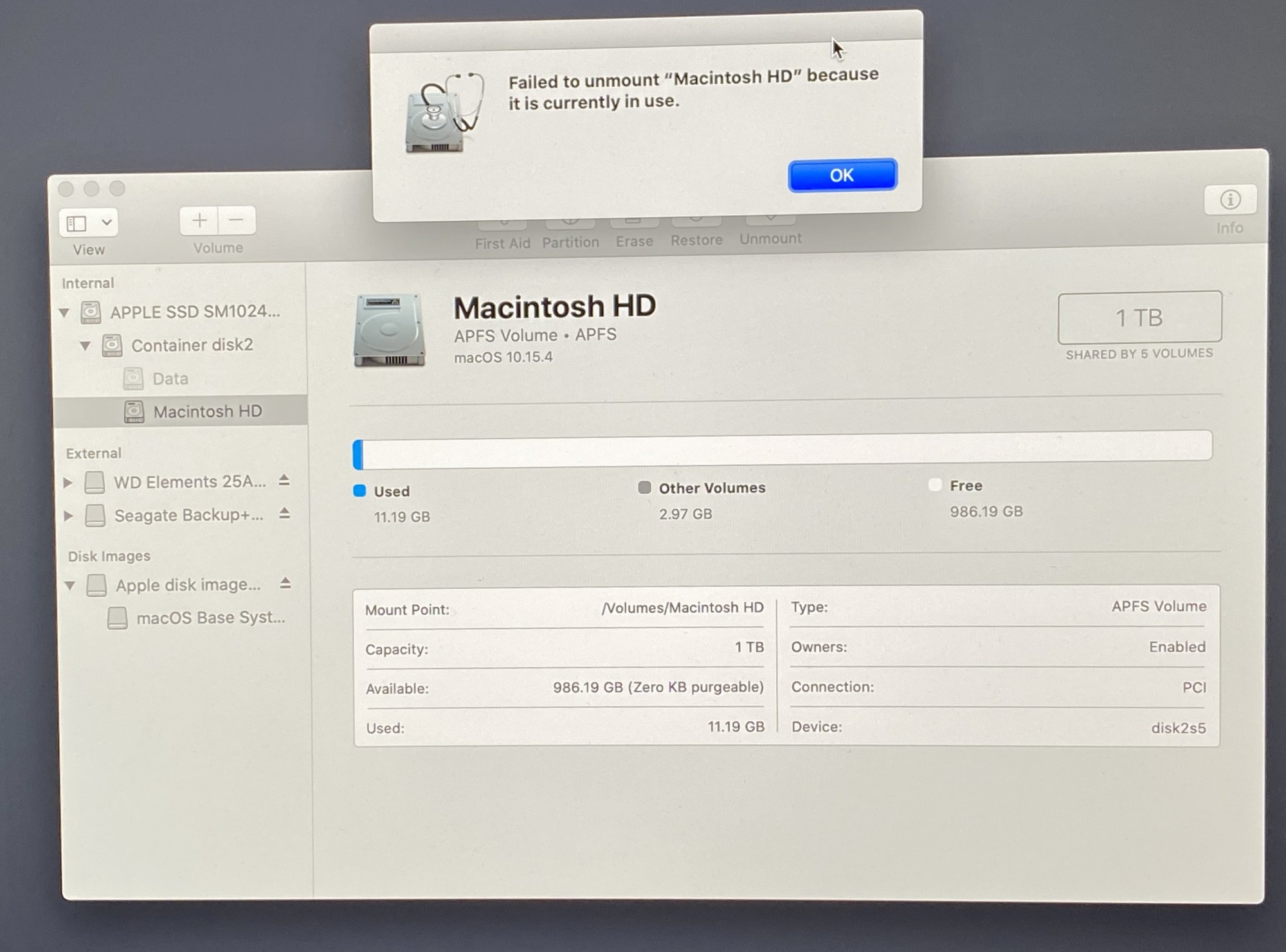This screenshot has width=1286, height=952.
Task: Select Apple disk image row
Action: (188, 585)
